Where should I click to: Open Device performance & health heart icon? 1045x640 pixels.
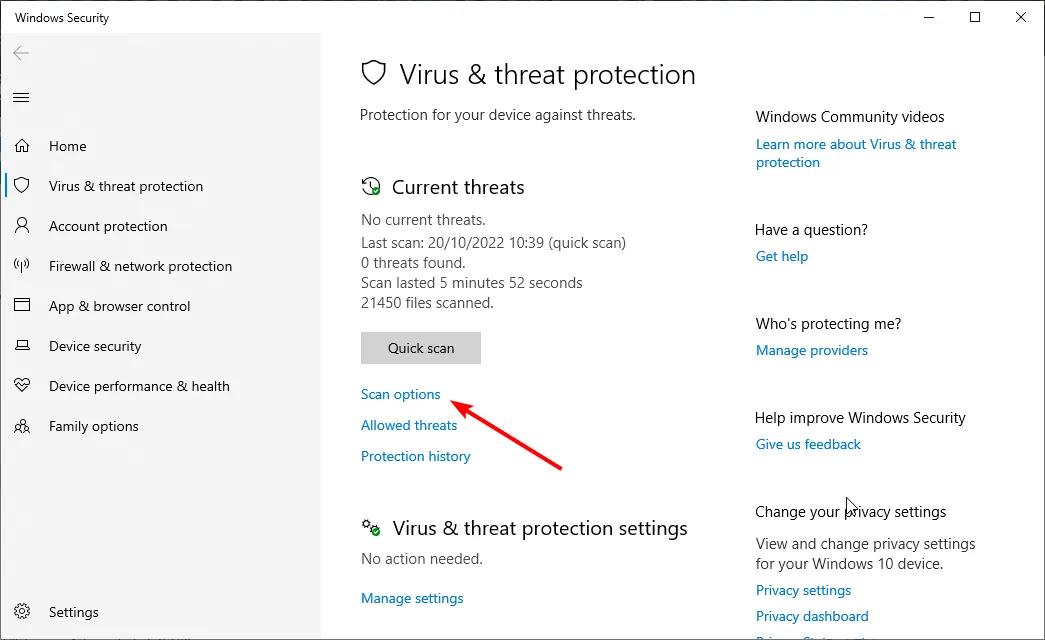[x=22, y=385]
